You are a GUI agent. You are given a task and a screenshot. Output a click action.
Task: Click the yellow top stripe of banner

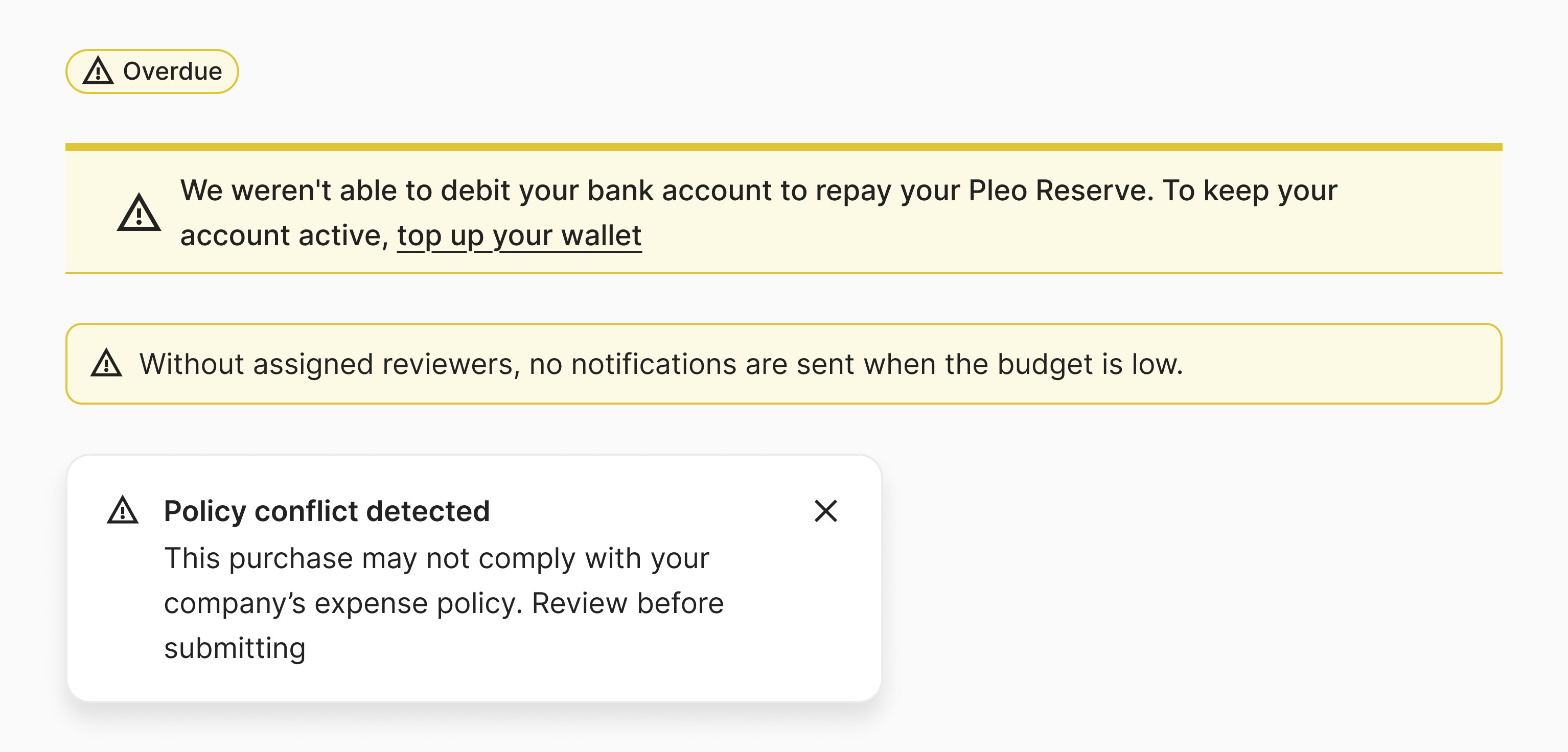[783, 147]
